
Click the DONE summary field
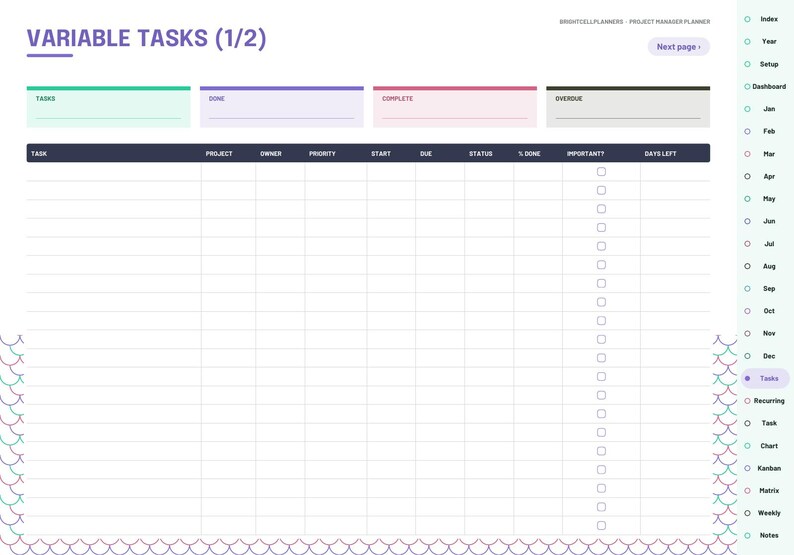coord(282,107)
